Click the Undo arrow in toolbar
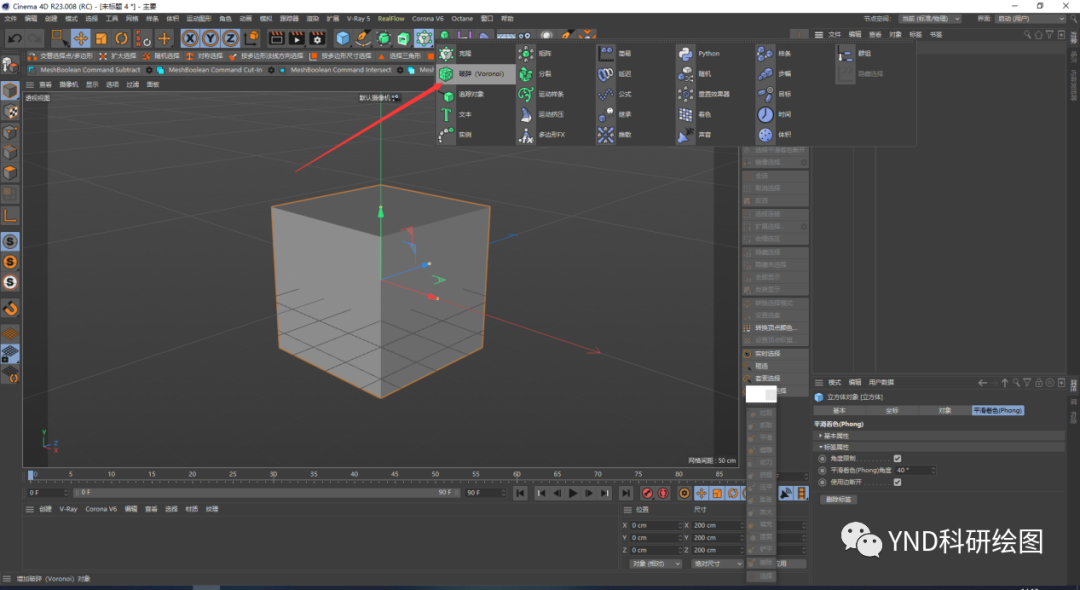The width and height of the screenshot is (1080, 590). 14,39
